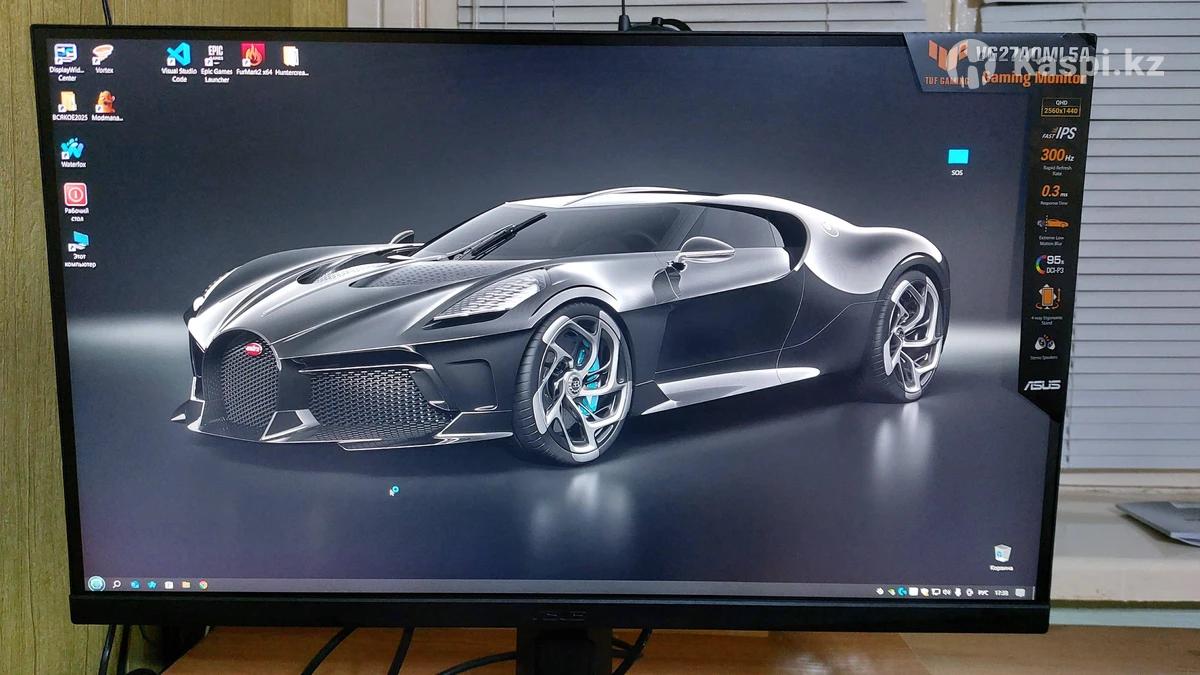This screenshot has height=675, width=1200.
Task: Open the Vortex mod manager shortcut
Action: tap(103, 55)
